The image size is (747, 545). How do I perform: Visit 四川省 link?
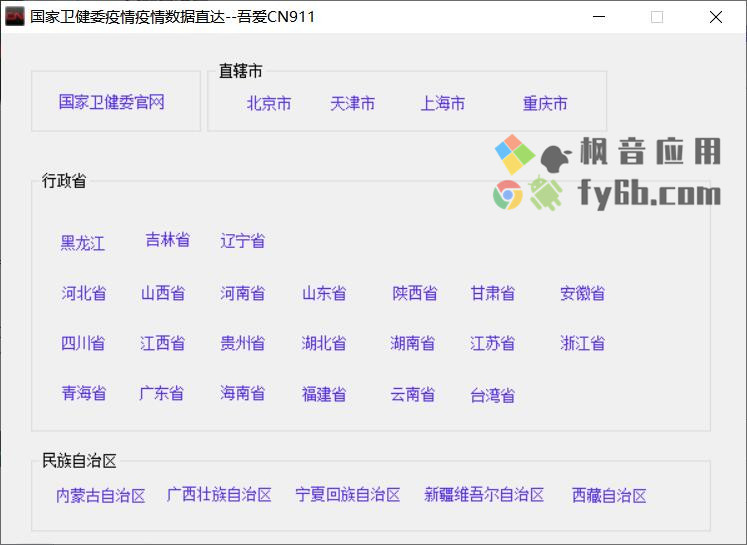83,343
